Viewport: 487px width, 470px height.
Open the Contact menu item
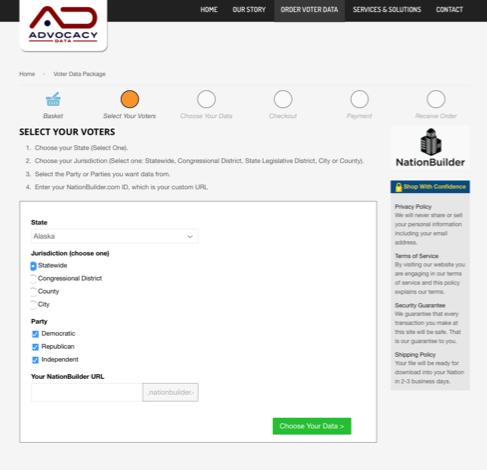point(449,10)
